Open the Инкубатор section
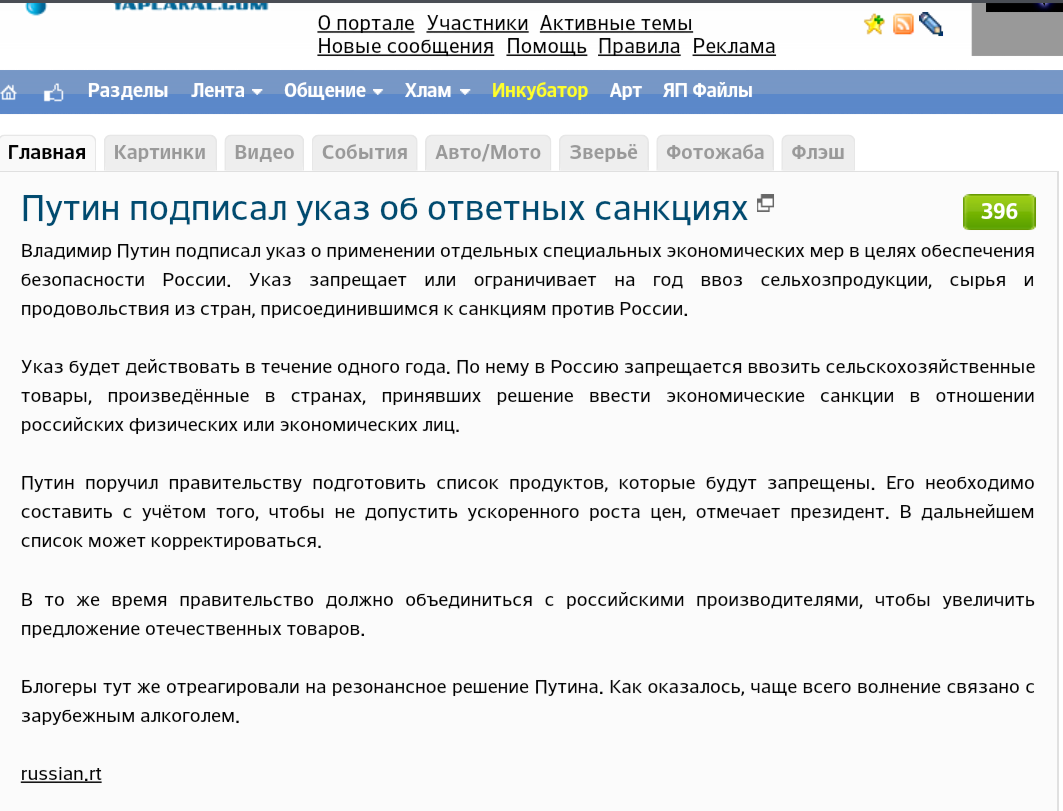 (x=540, y=91)
